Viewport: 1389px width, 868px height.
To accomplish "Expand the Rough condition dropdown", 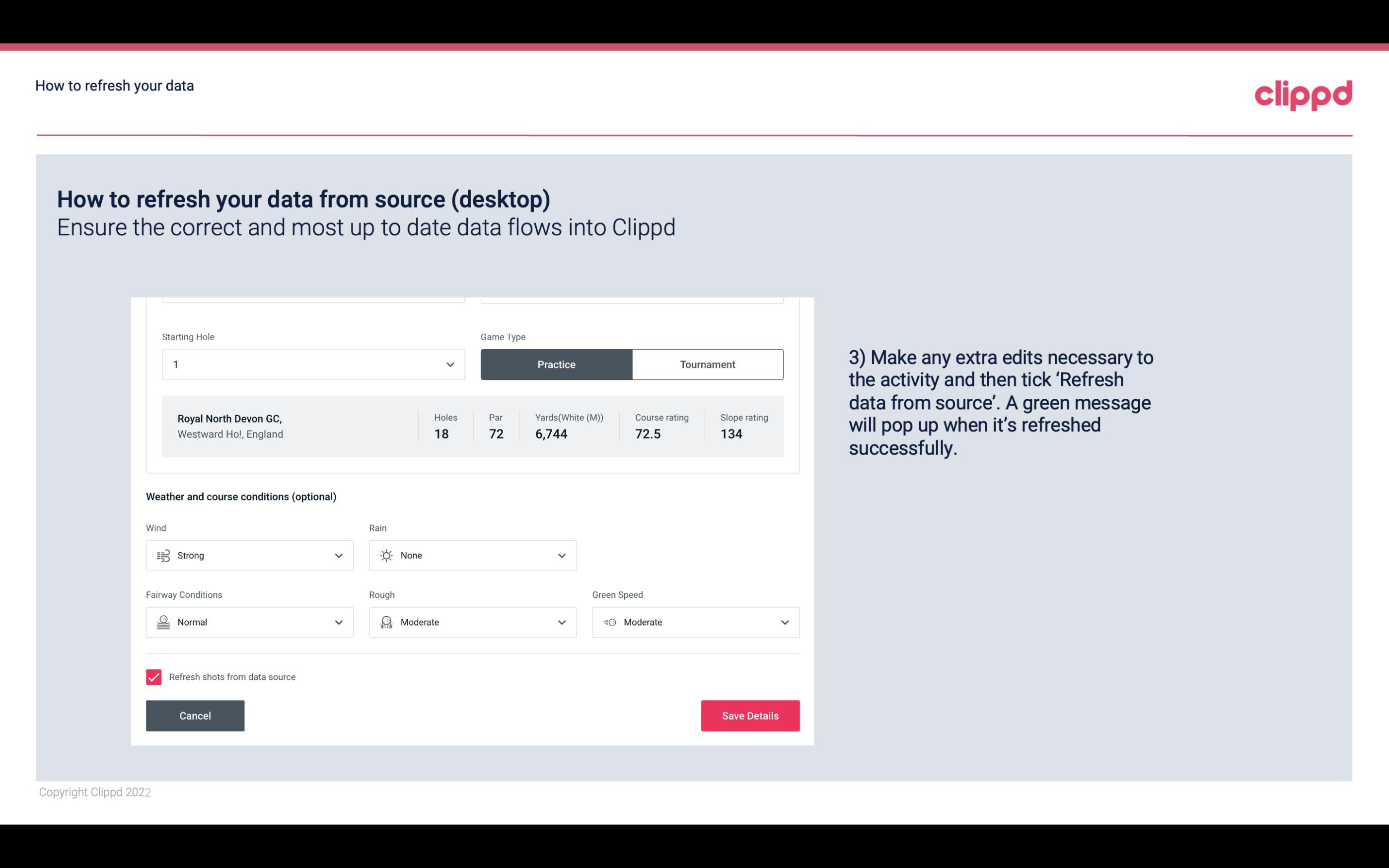I will tap(562, 622).
